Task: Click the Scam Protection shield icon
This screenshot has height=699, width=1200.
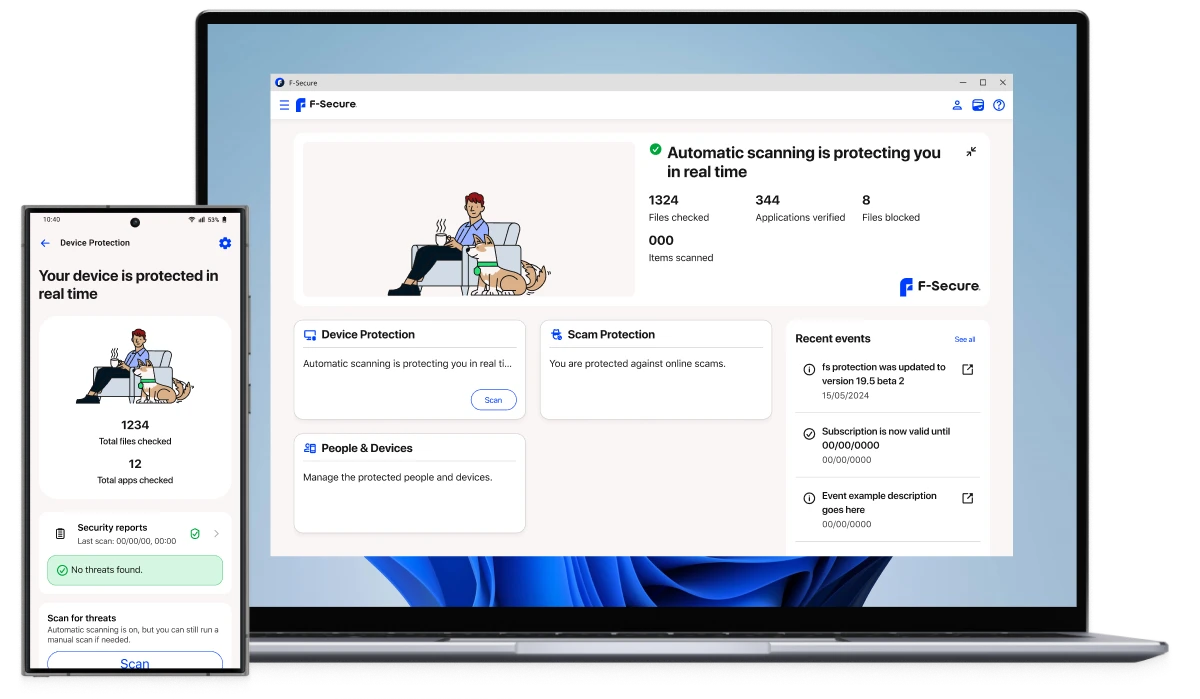Action: point(556,335)
